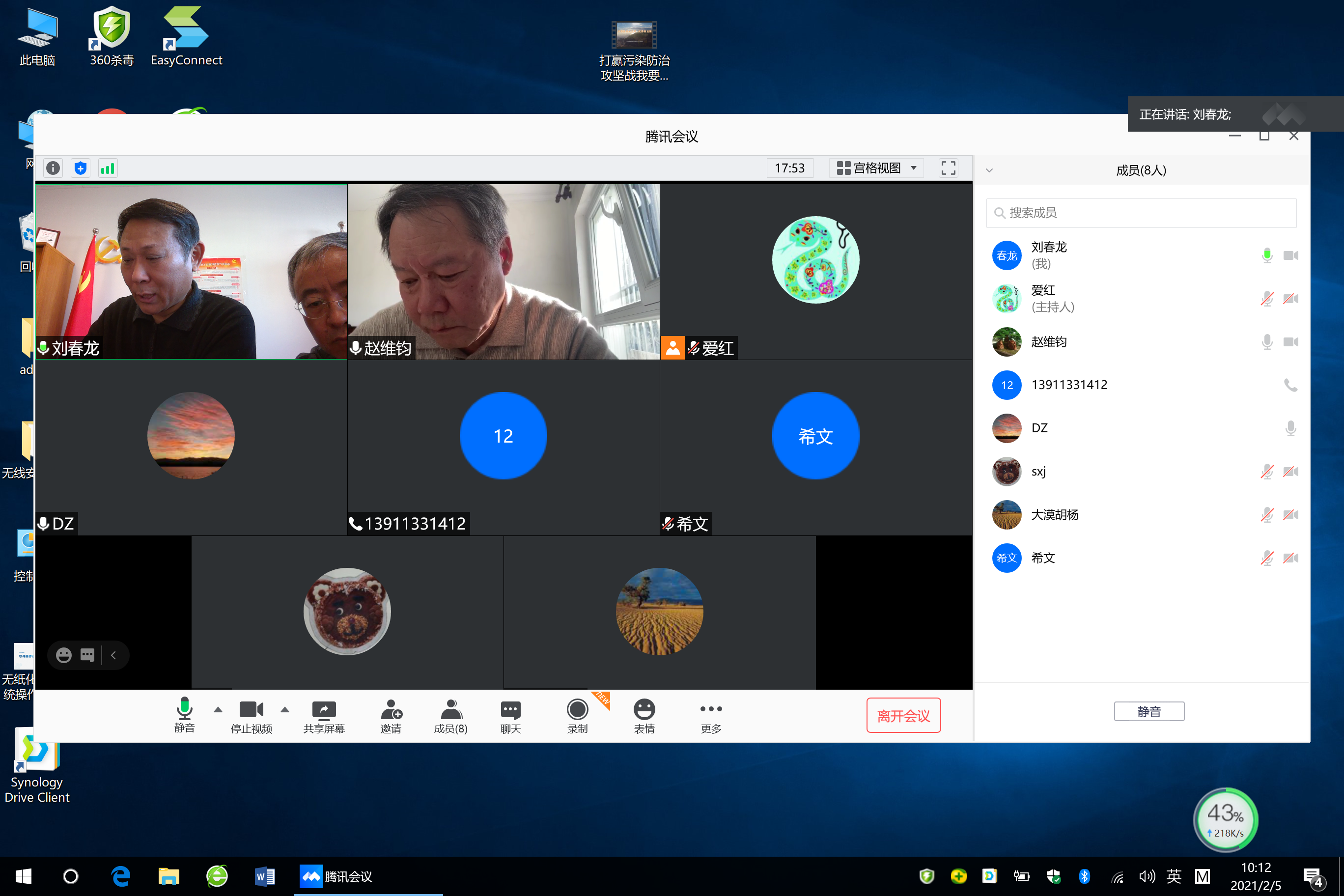
Task: Open the More (更多) menu
Action: pyautogui.click(x=711, y=716)
